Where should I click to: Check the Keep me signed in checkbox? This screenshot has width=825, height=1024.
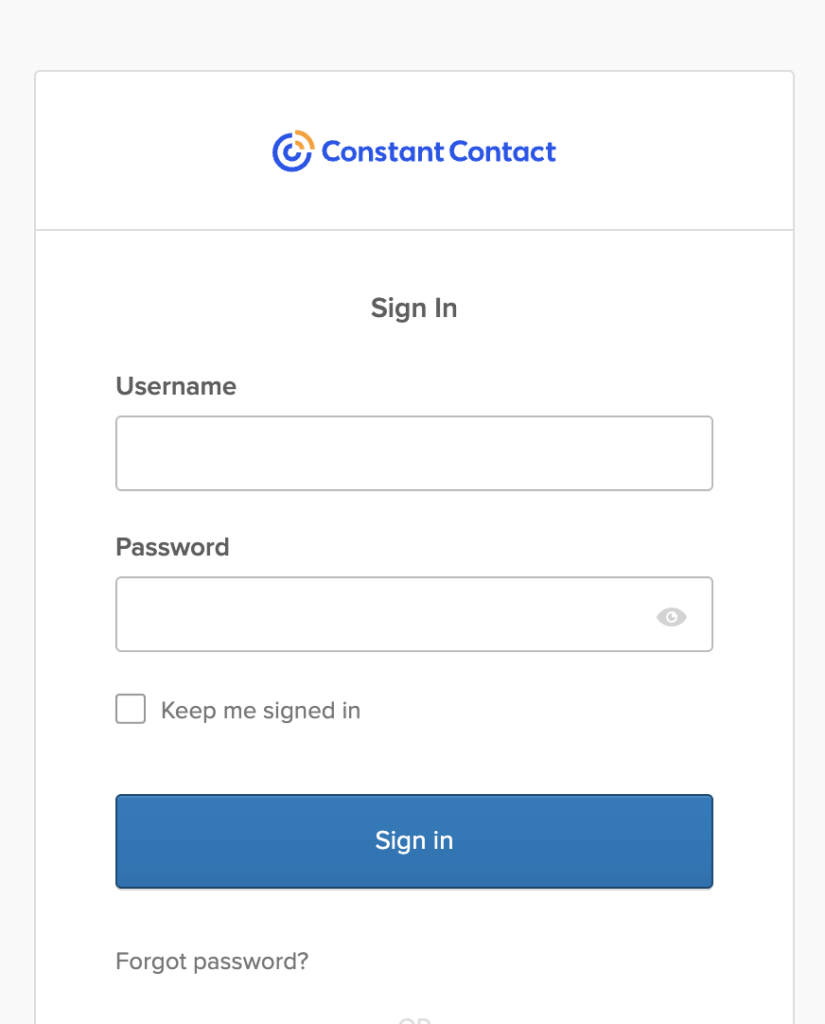pyautogui.click(x=131, y=710)
